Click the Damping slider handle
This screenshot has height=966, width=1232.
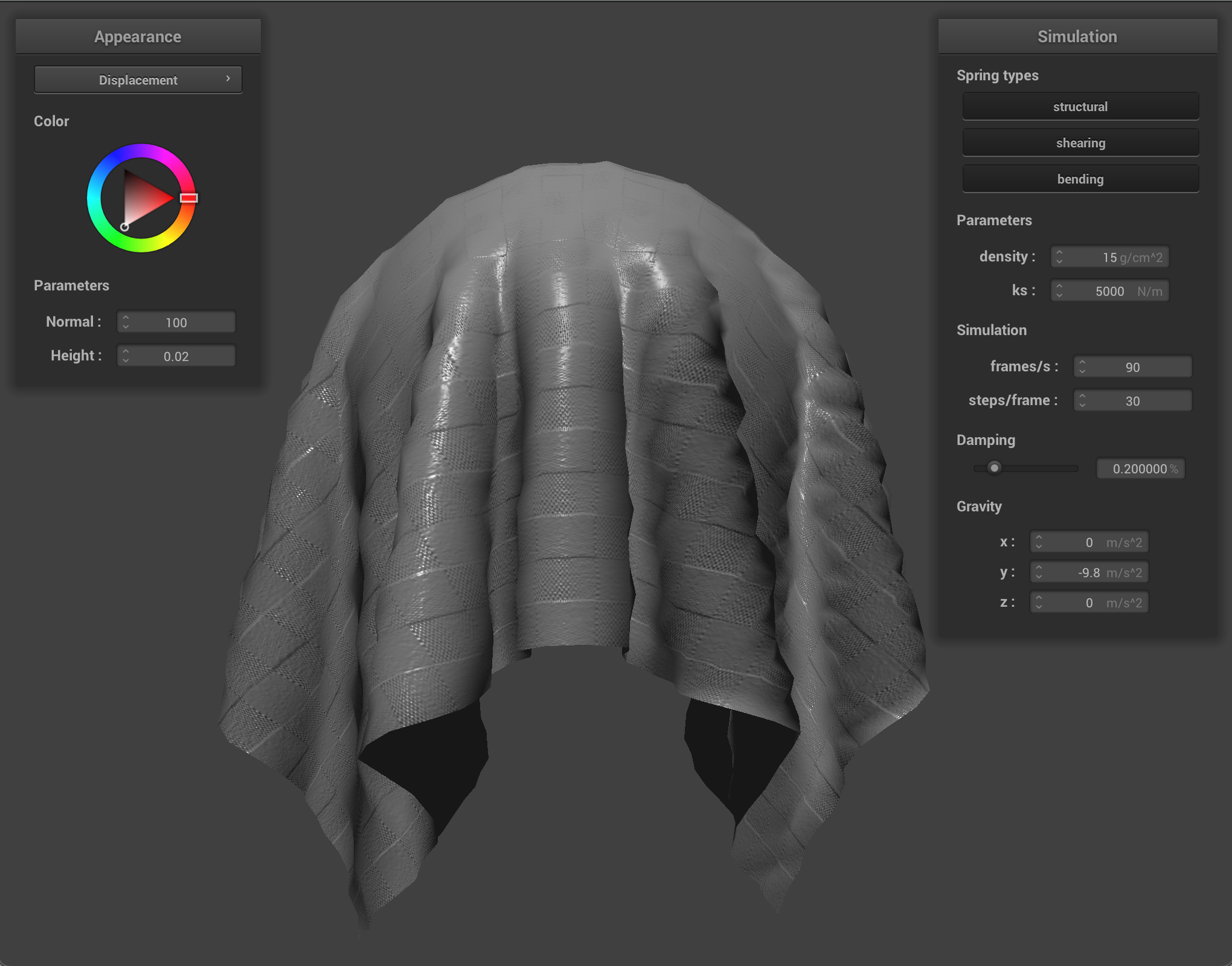pyautogui.click(x=994, y=468)
